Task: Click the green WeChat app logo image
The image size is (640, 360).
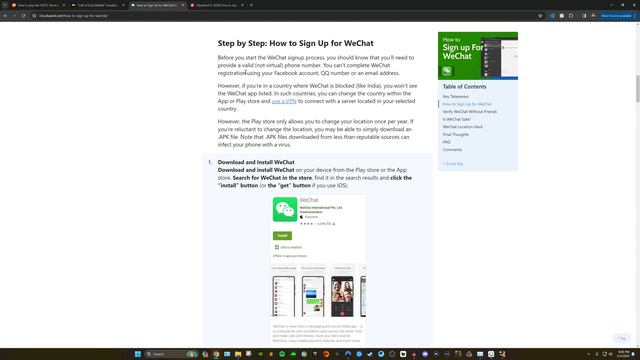Action: coord(285,209)
